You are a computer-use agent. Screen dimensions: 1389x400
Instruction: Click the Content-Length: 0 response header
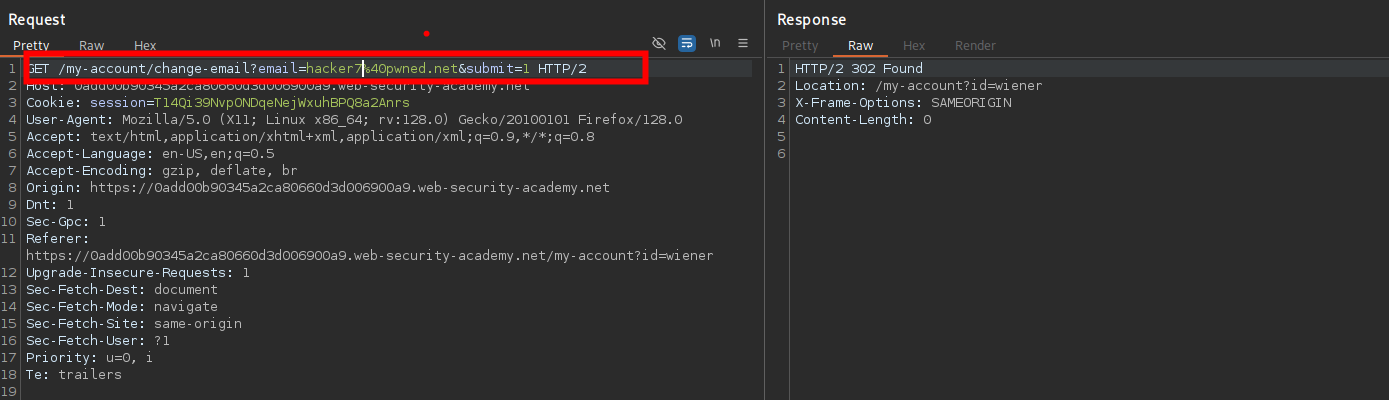tap(862, 120)
